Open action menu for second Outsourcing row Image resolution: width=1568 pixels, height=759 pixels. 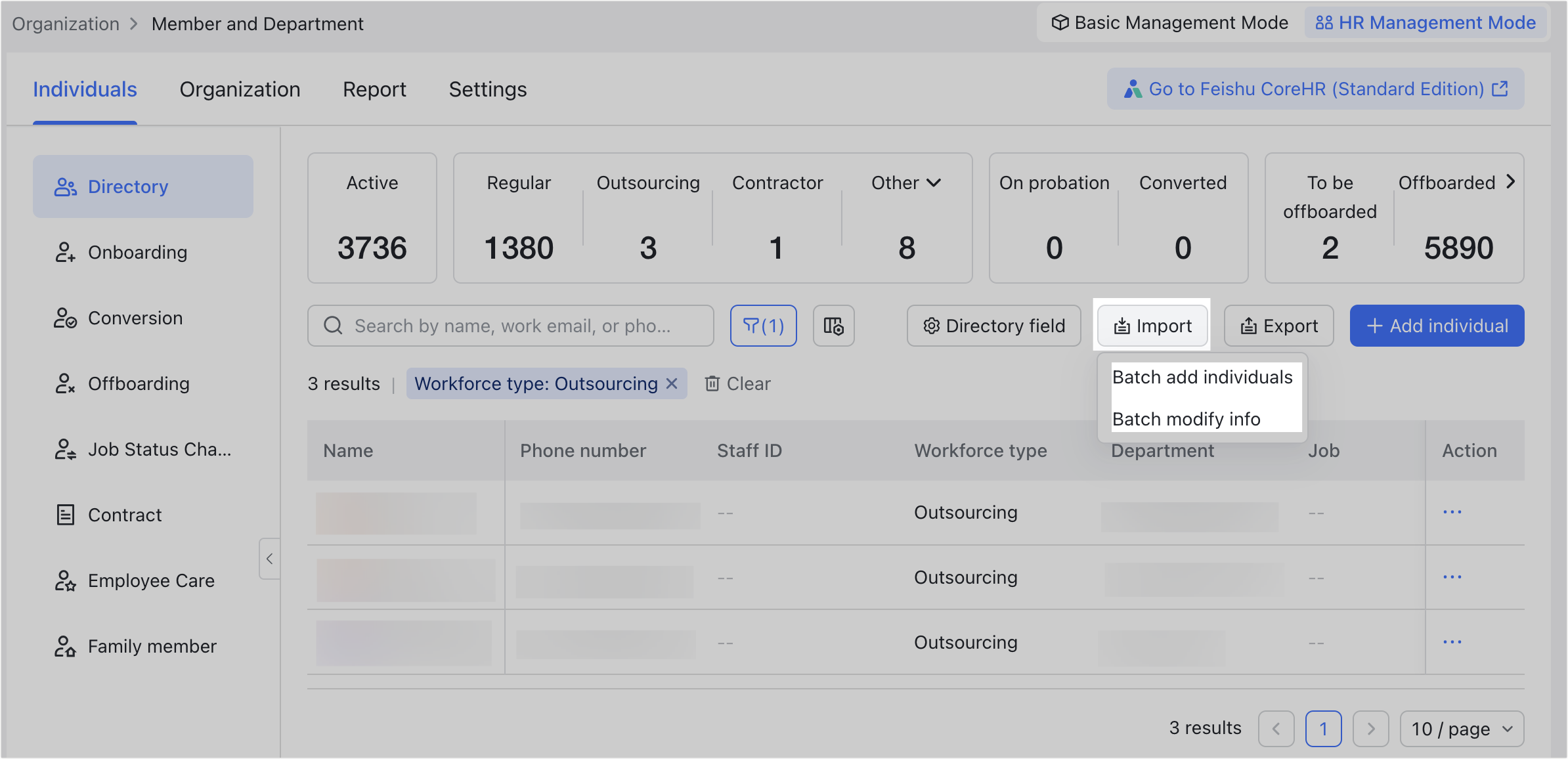[1452, 577]
